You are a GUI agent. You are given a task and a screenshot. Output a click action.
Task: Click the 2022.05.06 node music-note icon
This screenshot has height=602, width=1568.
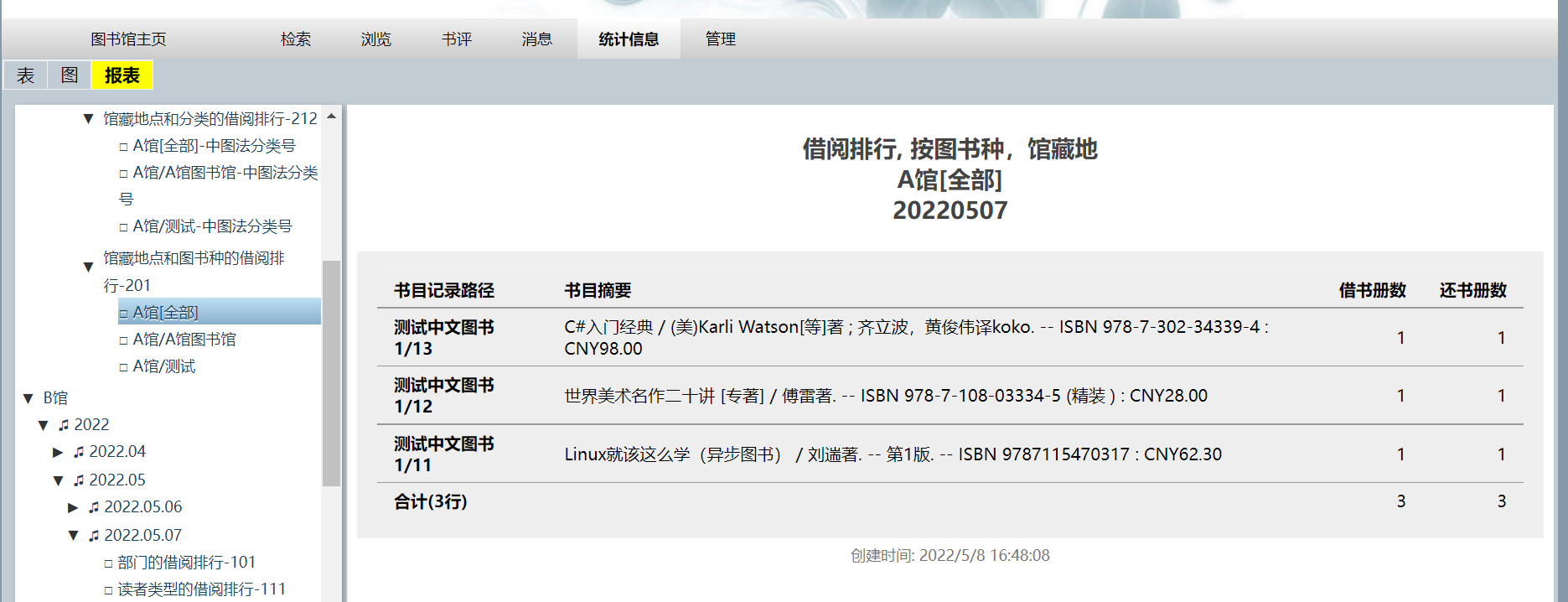click(94, 507)
